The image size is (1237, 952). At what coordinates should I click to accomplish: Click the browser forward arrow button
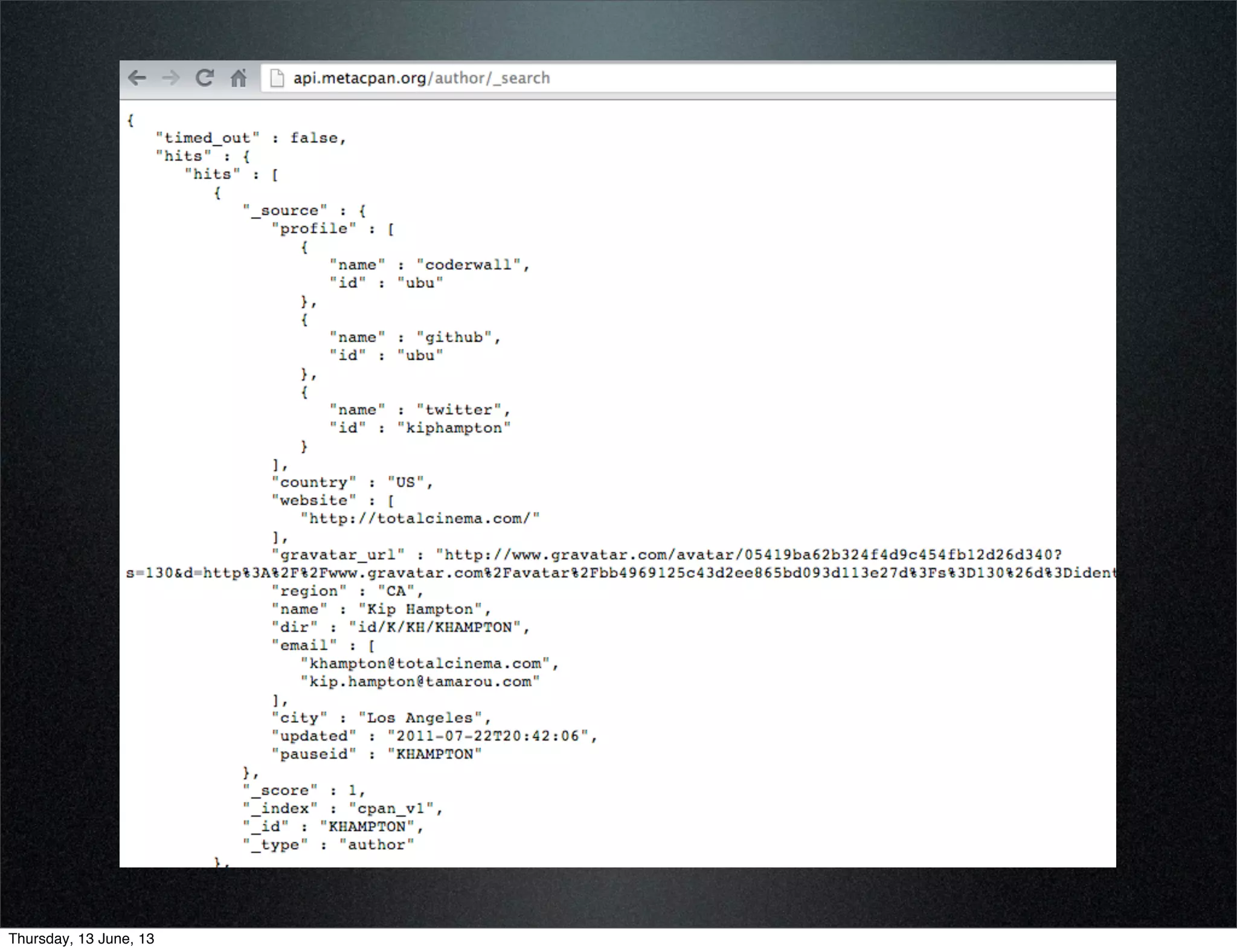pos(171,78)
